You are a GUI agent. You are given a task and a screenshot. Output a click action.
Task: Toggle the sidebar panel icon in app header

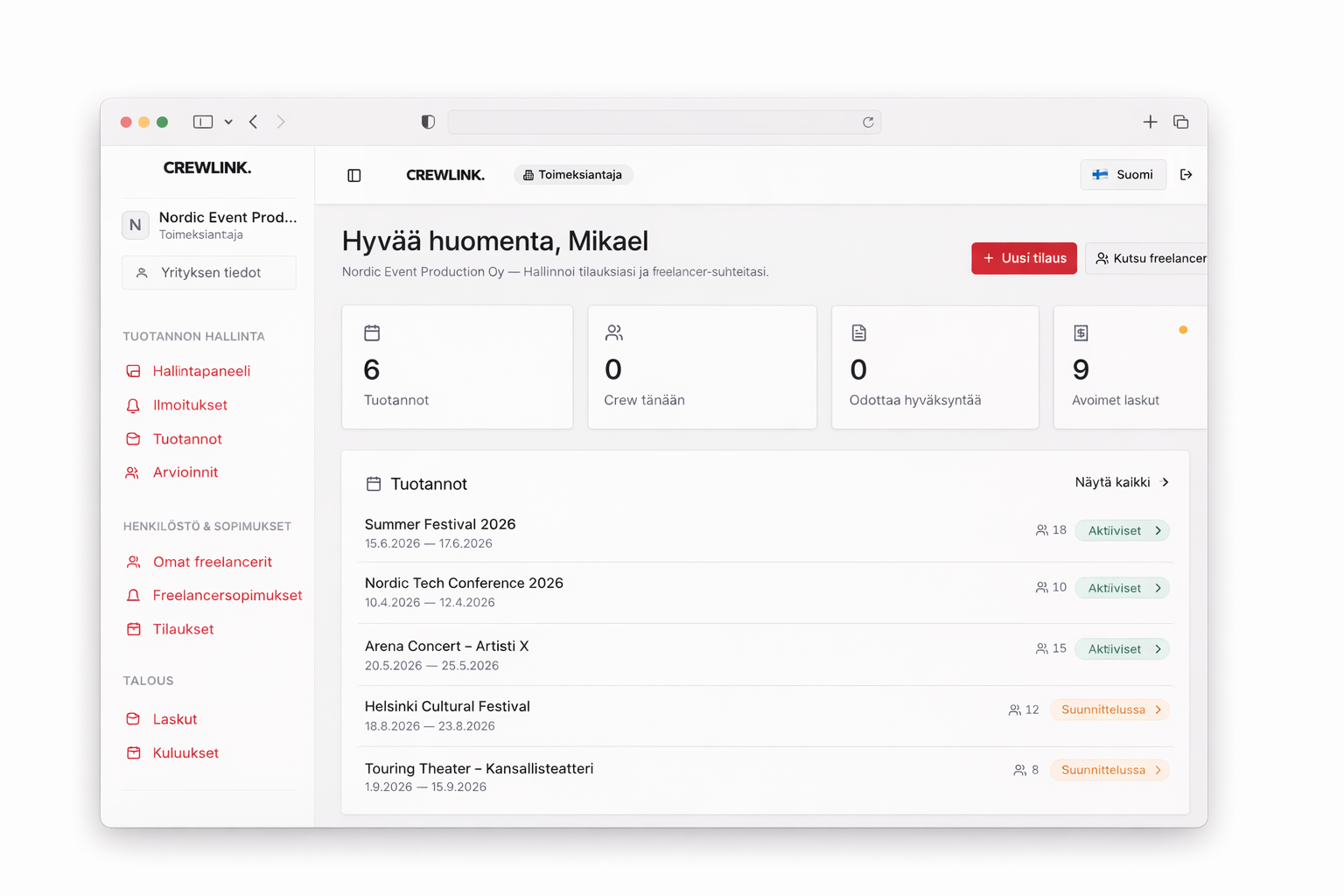pos(354,176)
